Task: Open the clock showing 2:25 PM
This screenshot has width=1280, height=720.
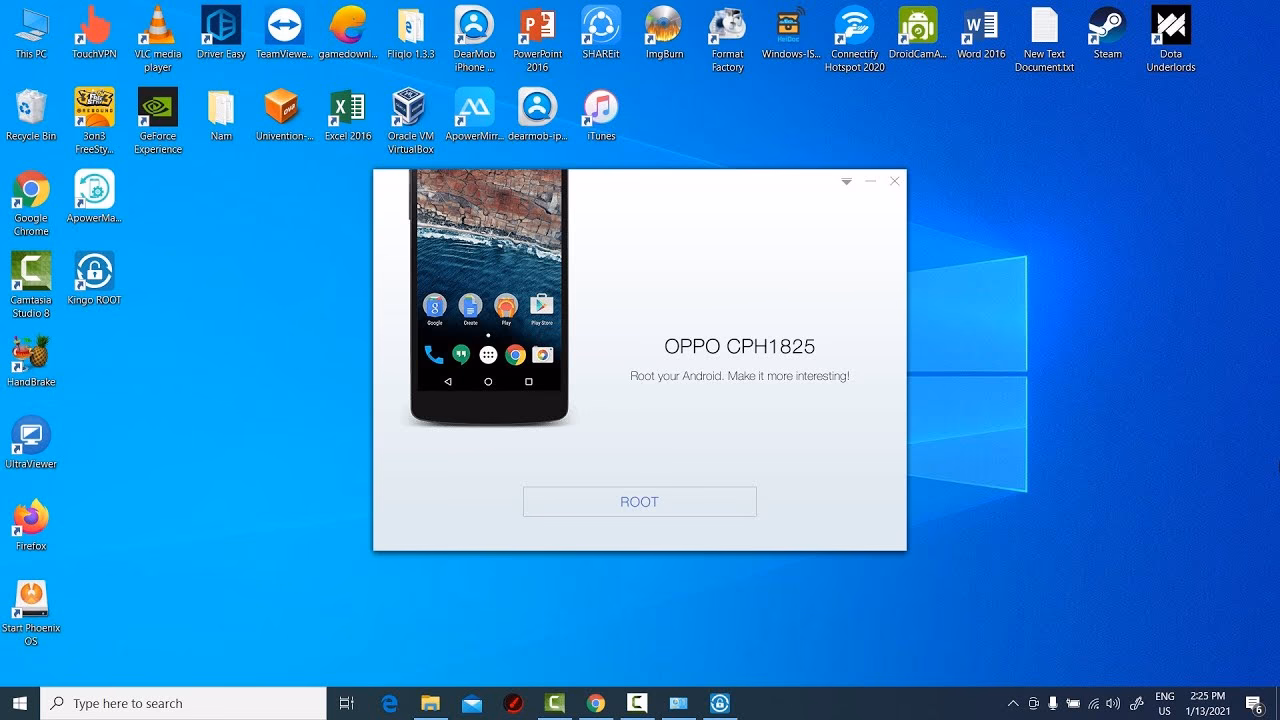Action: 1207,703
